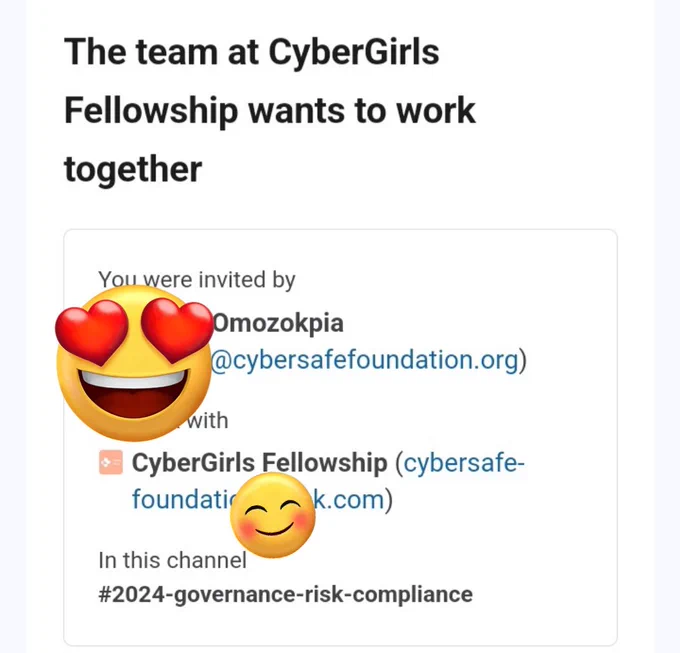The width and height of the screenshot is (680, 653).
Task: Open the cybersafe- workspace URL link
Action: coord(464,463)
